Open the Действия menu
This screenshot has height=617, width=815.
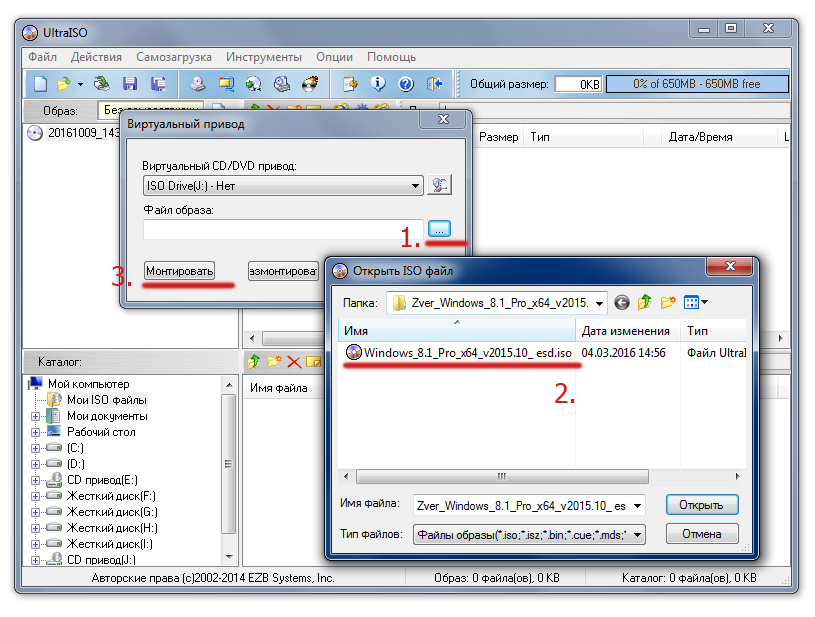(96, 57)
